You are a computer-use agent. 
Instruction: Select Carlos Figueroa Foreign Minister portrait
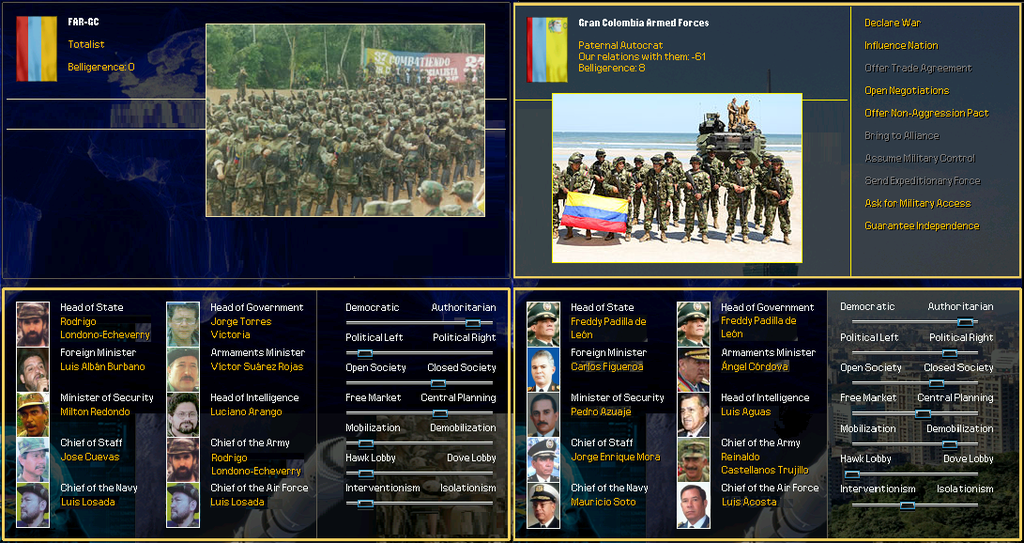click(x=543, y=370)
